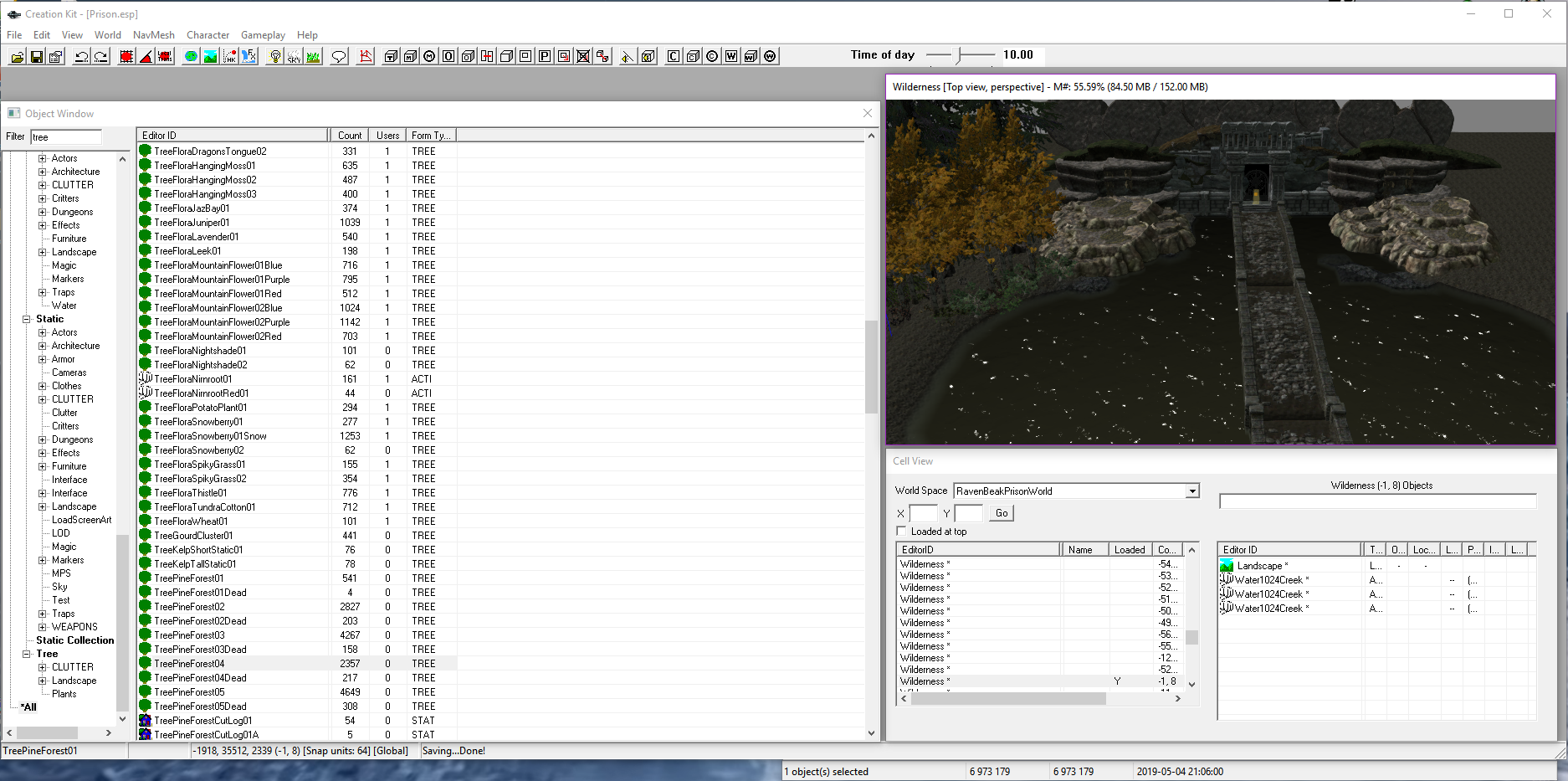Collapse the Tree category node
The height and width of the screenshot is (781, 1568).
coord(27,654)
